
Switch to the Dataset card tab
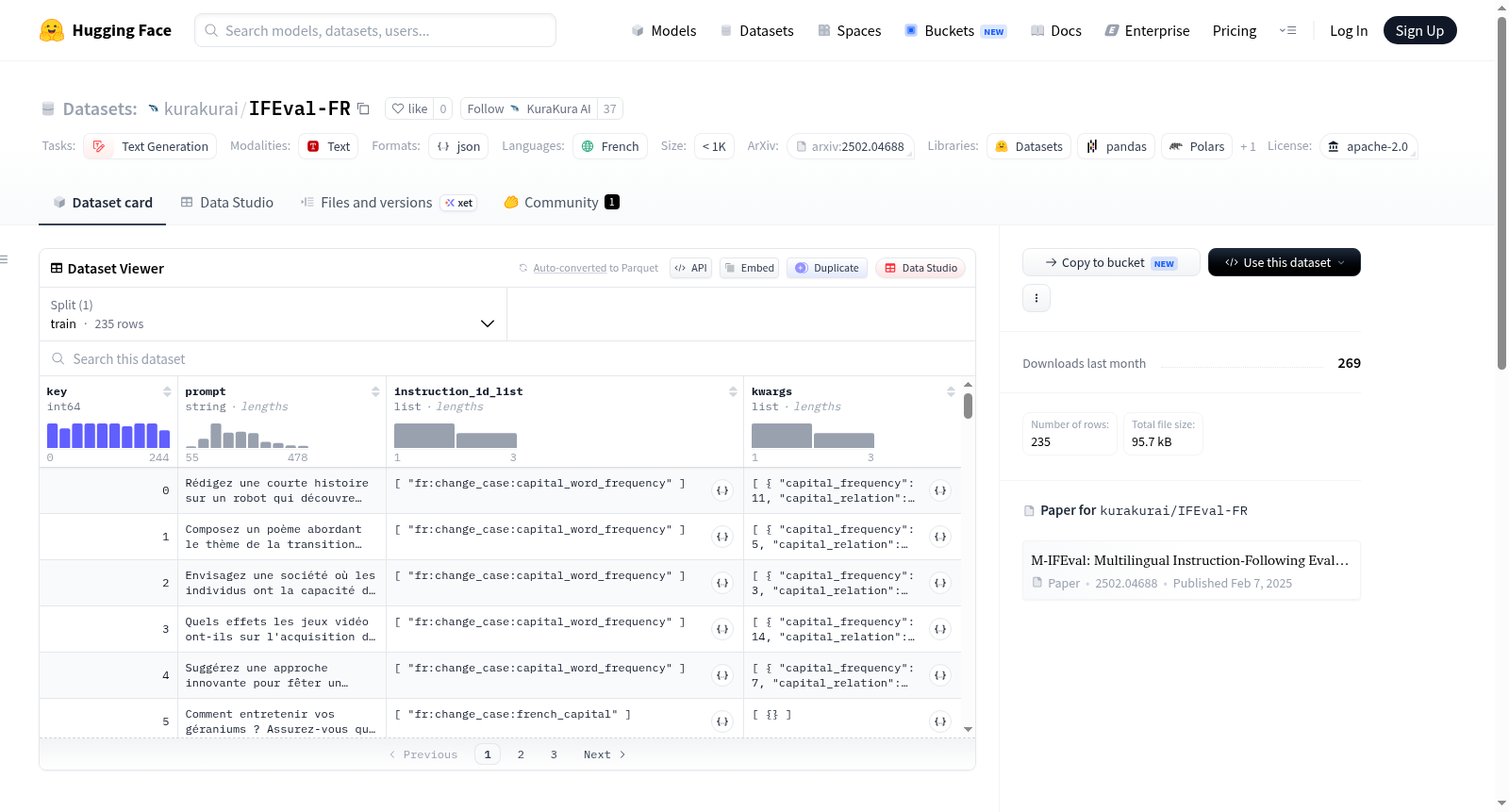pos(103,203)
